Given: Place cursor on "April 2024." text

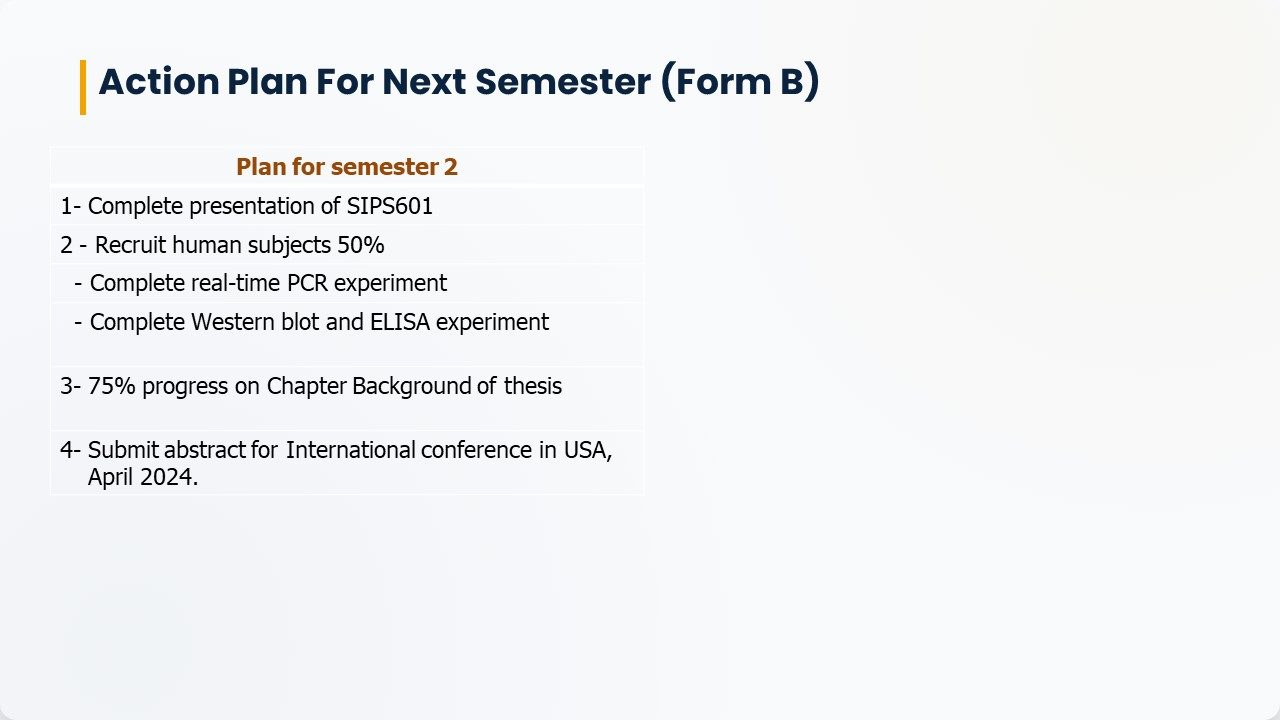Looking at the screenshot, I should [143, 478].
